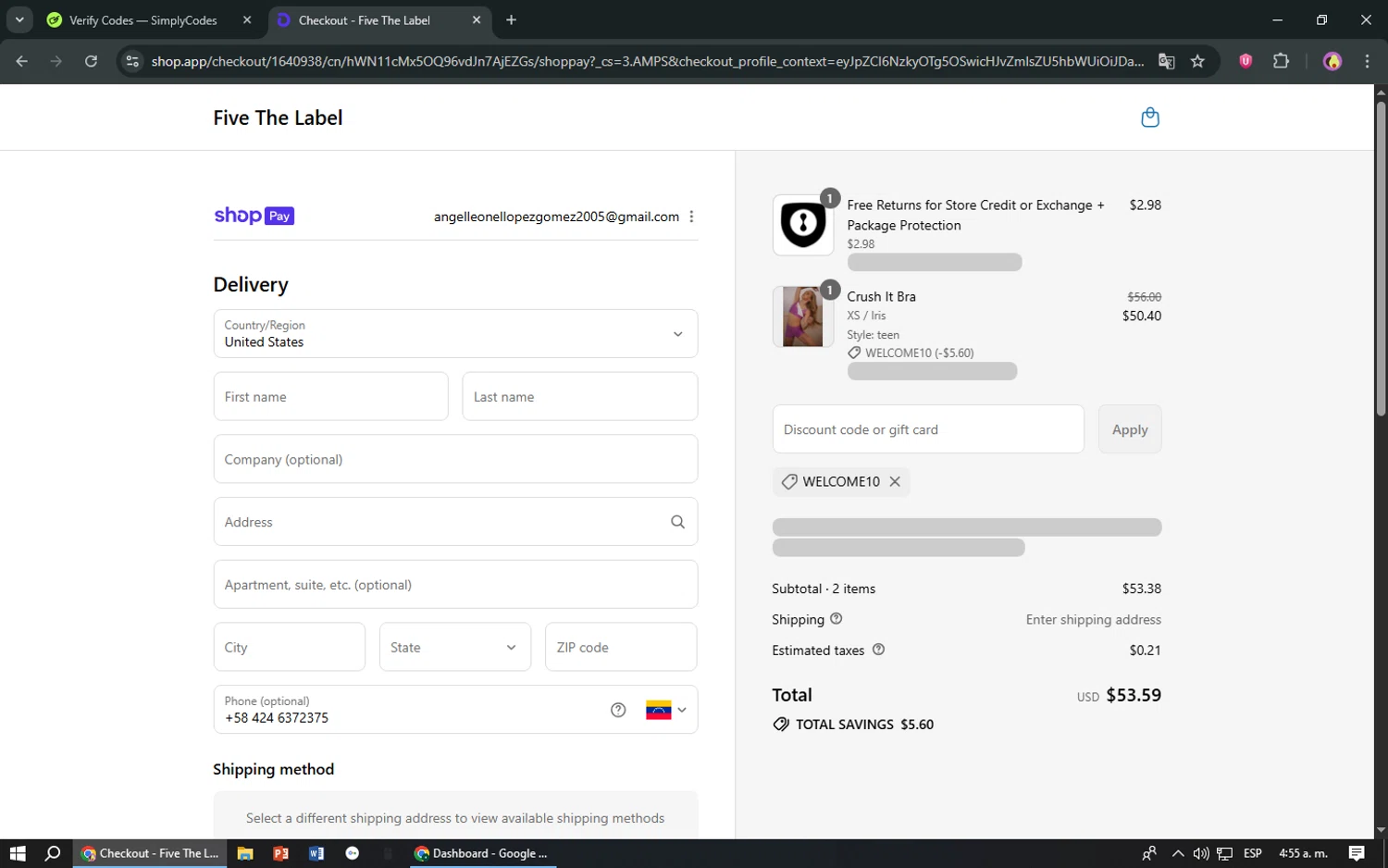Focus the City field
Viewport: 1388px width, 868px height.
pos(289,647)
